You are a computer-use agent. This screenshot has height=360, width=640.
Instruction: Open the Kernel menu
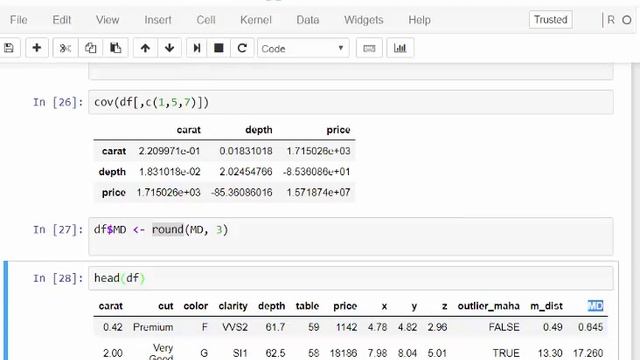click(x=256, y=20)
